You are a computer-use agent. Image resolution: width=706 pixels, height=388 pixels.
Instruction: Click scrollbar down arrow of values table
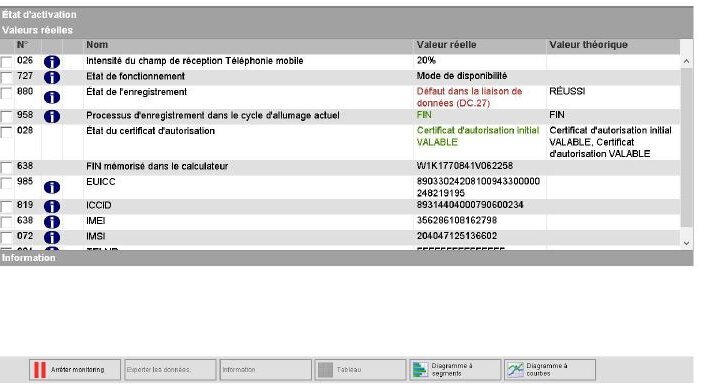coord(686,243)
